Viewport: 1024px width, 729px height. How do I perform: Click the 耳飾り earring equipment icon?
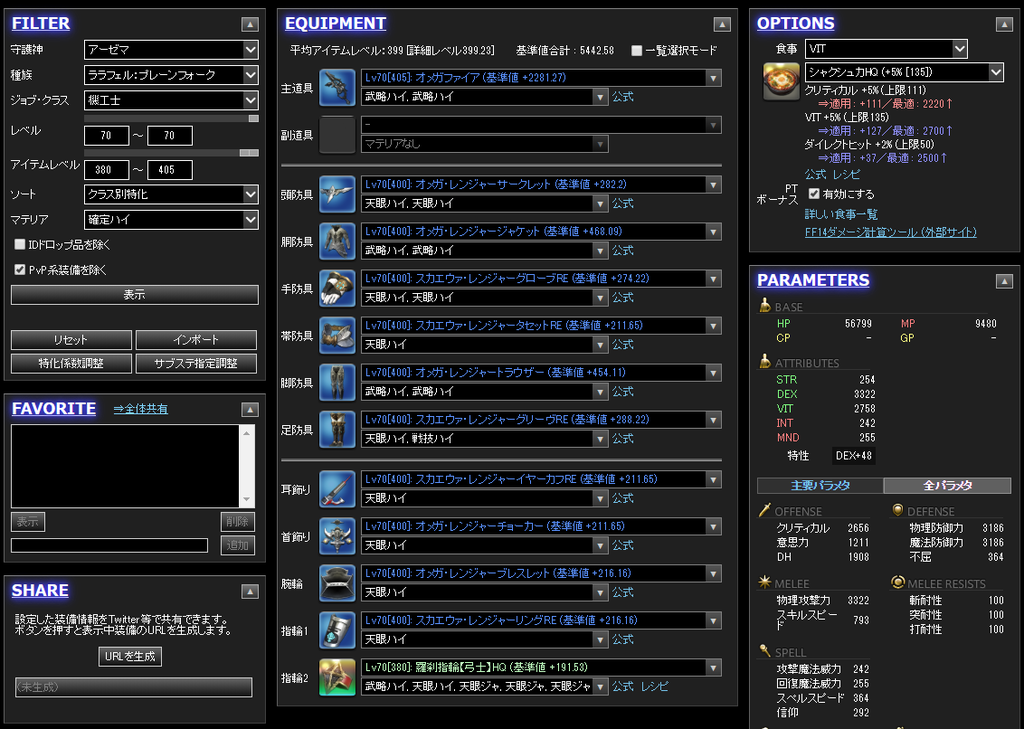point(337,489)
